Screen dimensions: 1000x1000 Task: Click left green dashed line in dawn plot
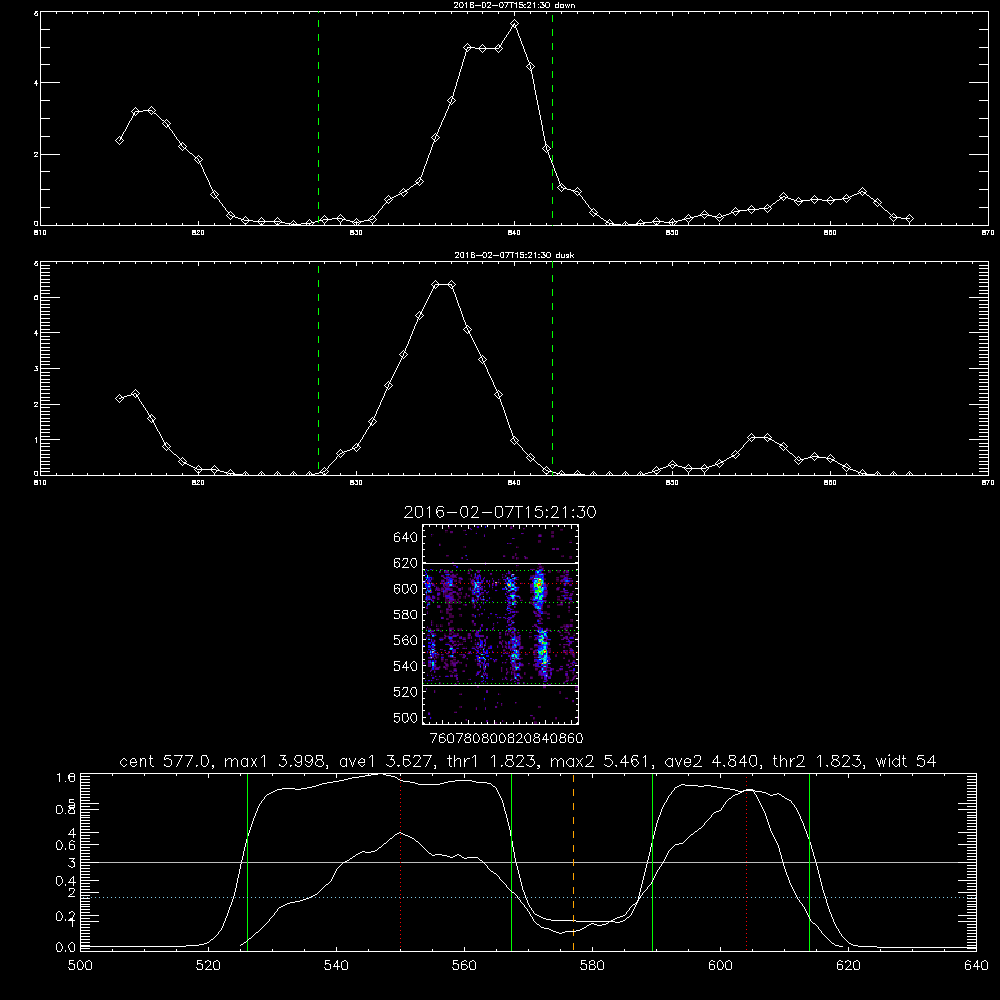point(318,118)
